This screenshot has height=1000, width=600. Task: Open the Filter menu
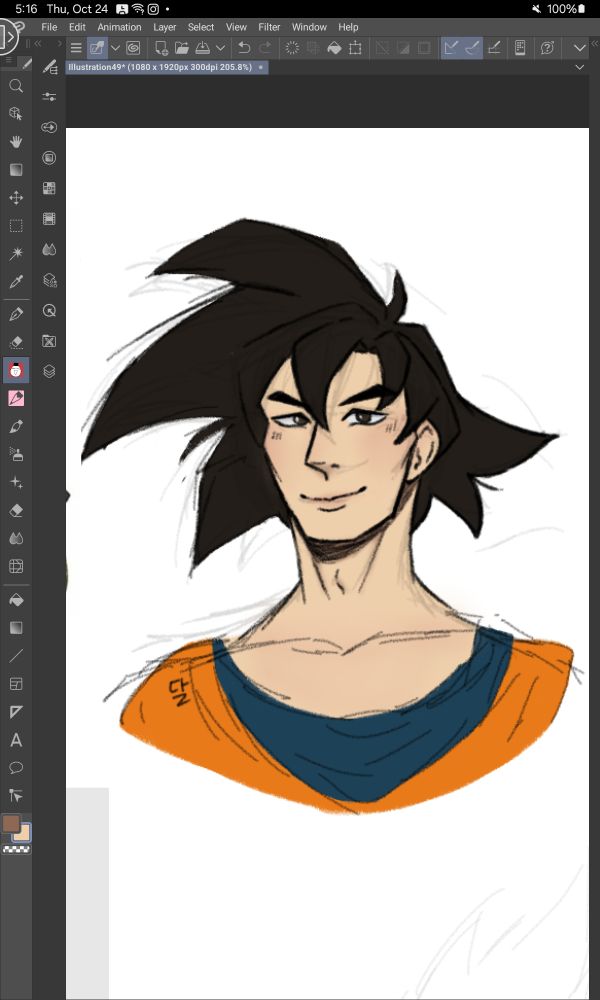tap(269, 27)
